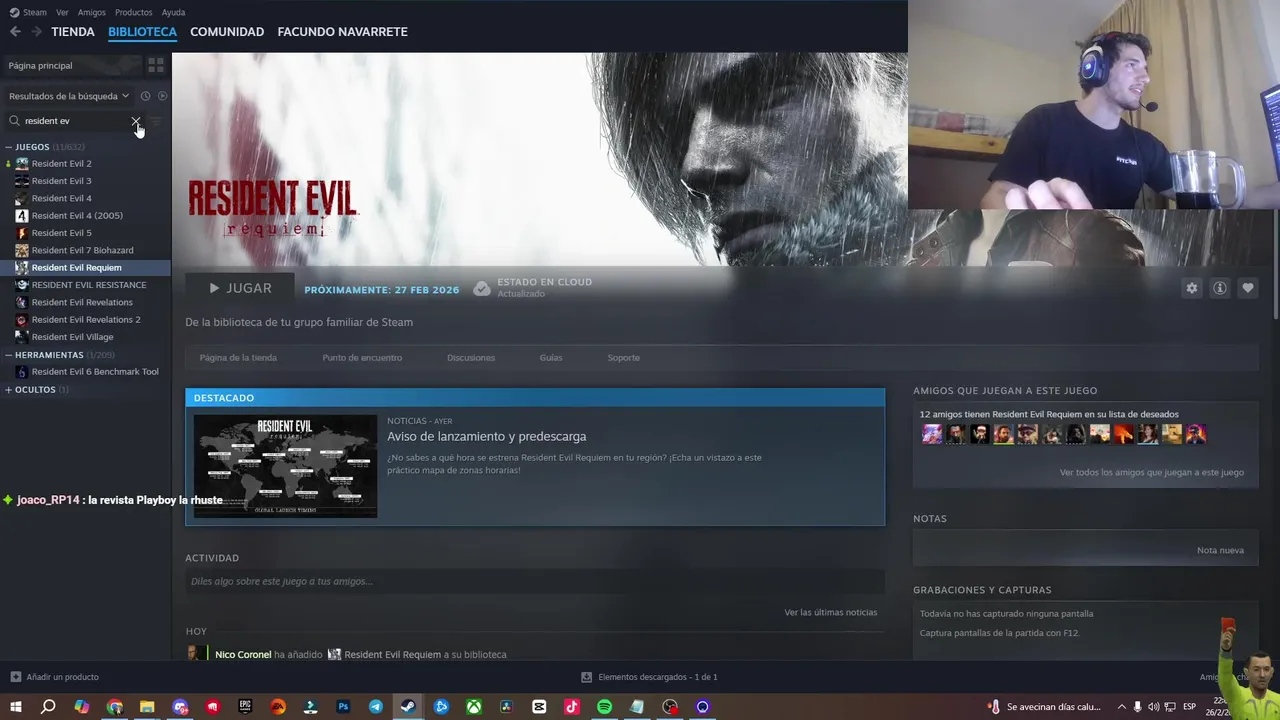
Task: Click the cloud status icon
Action: [482, 288]
